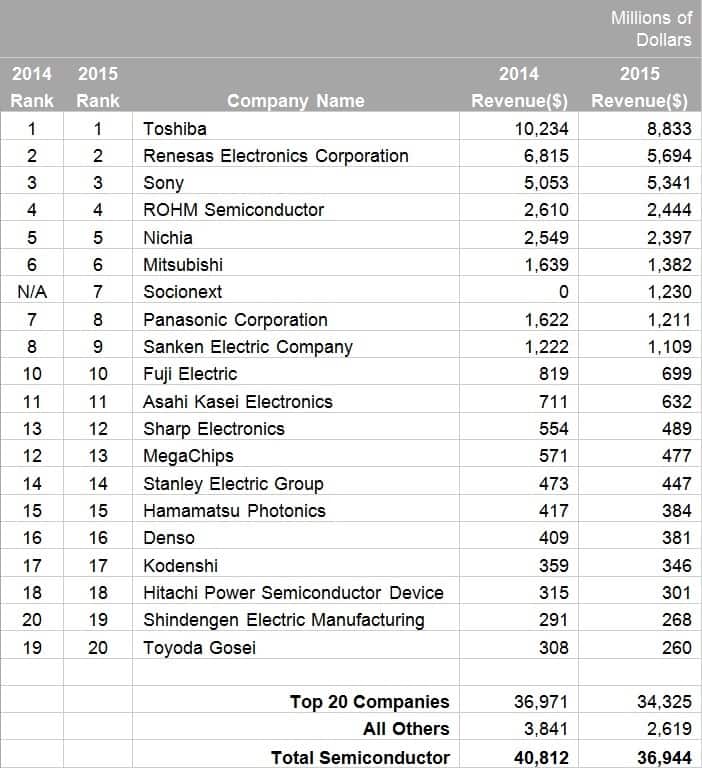Select Hitachi Power Semiconductor Device cell
This screenshot has height=768, width=702.
pos(295,592)
